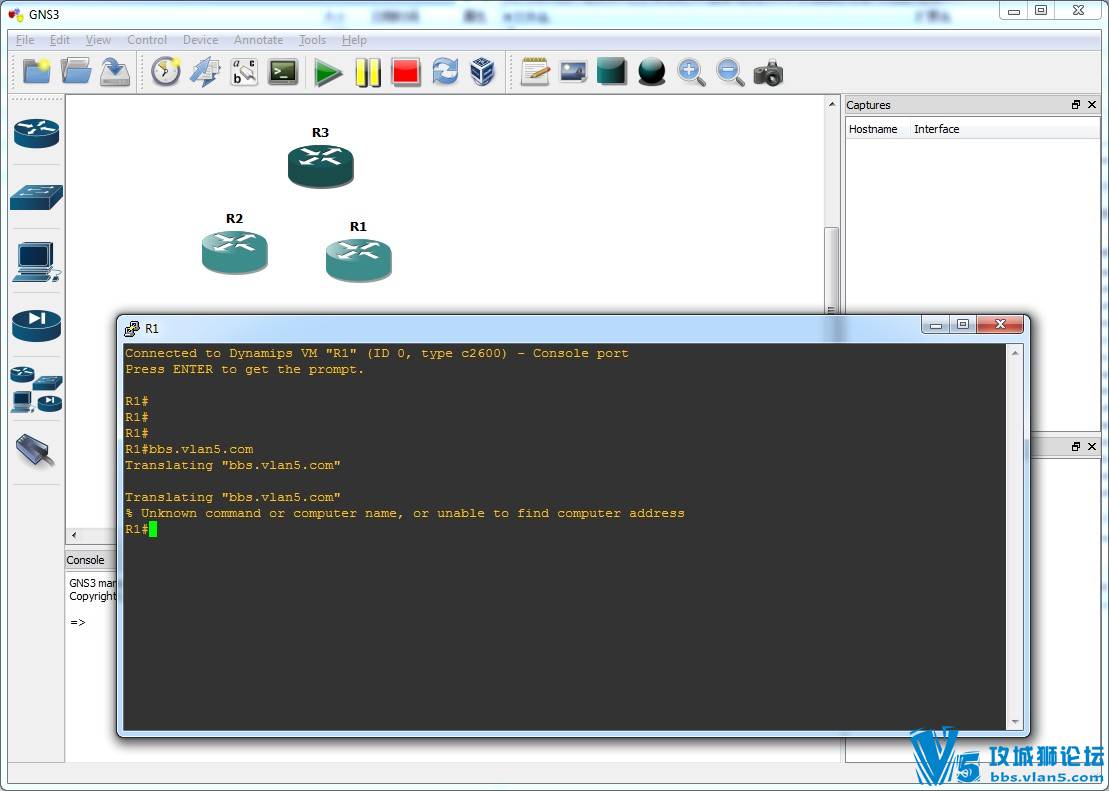Open console to all devices icon

pyautogui.click(x=283, y=71)
